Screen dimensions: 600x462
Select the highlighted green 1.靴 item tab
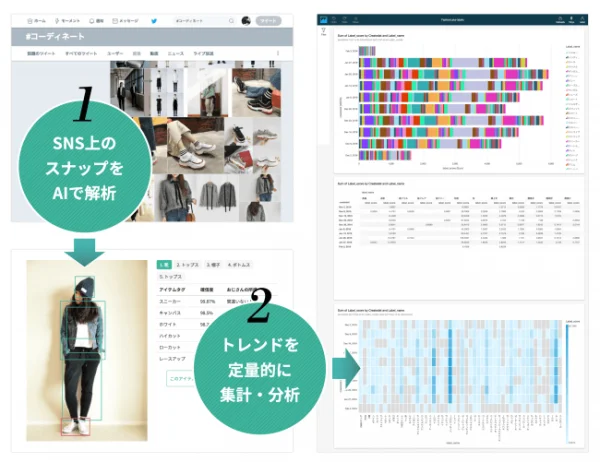tap(164, 264)
